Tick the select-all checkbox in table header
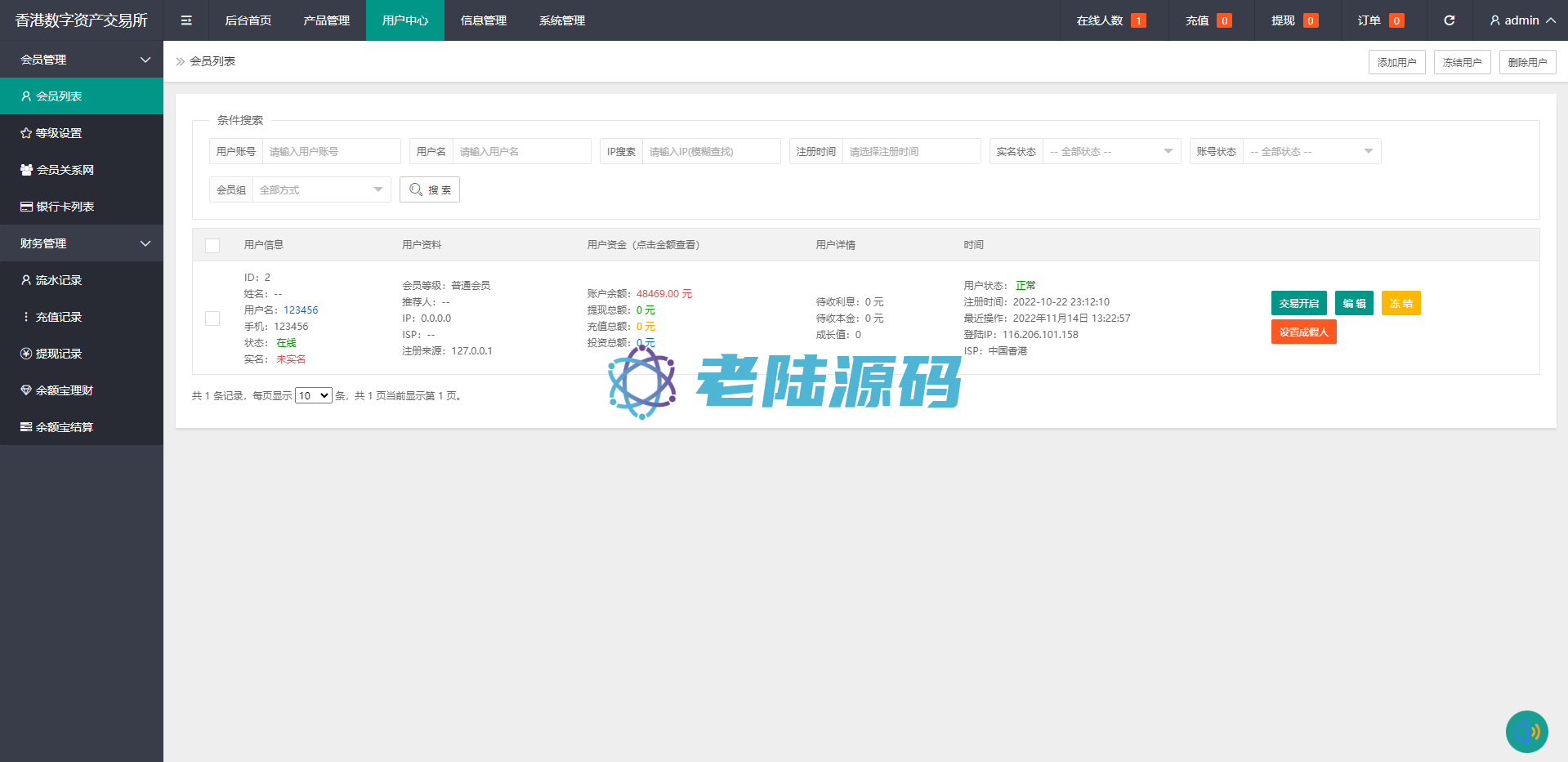The height and width of the screenshot is (762, 1568). click(212, 245)
